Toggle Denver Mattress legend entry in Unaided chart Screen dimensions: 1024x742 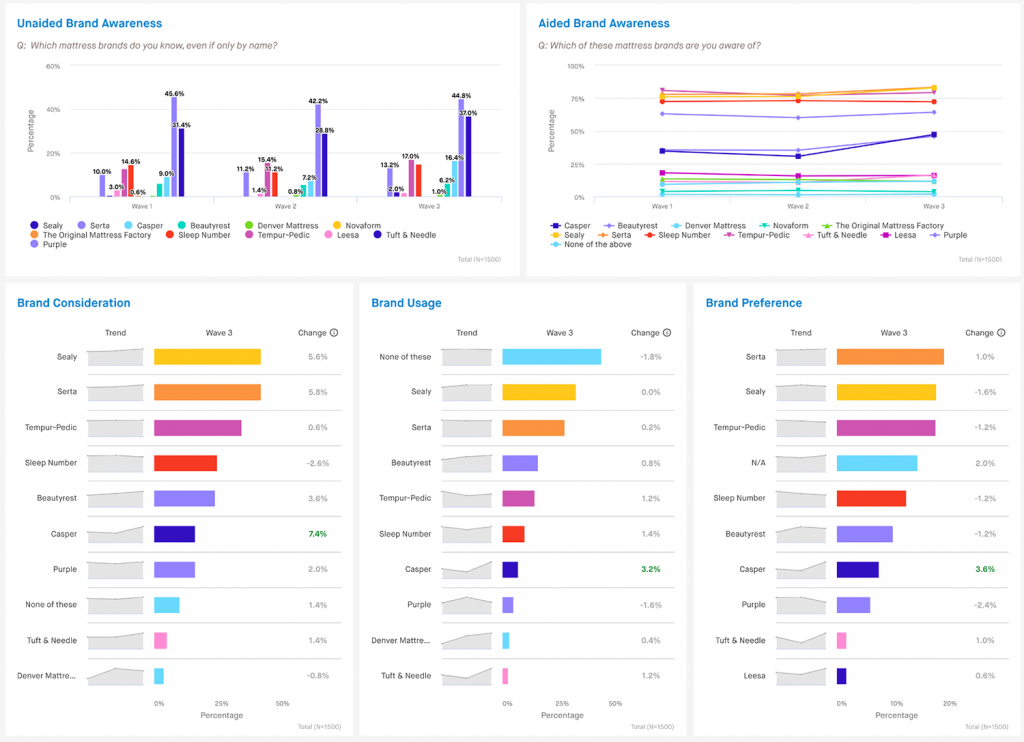coord(281,225)
